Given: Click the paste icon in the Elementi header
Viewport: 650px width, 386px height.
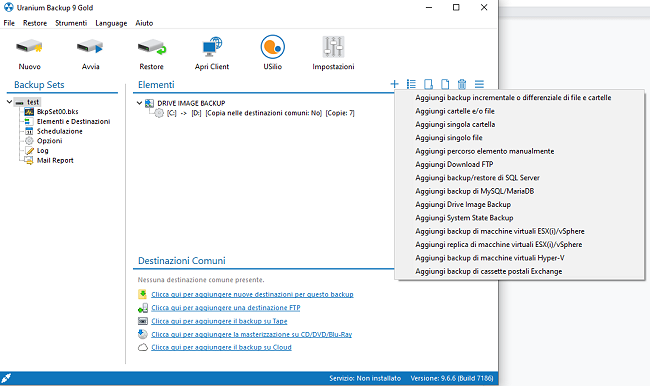Looking at the screenshot, I should click(x=428, y=84).
